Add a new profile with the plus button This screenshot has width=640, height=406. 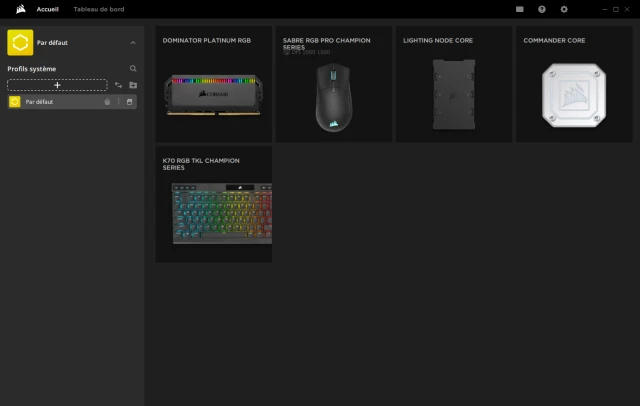coord(57,85)
